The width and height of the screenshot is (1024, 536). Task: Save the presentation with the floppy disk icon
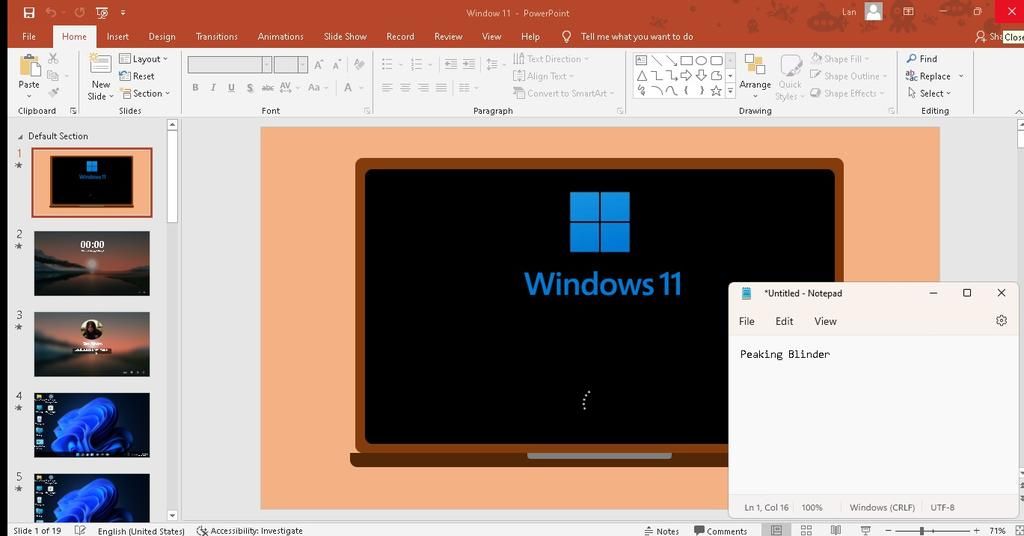[29, 12]
